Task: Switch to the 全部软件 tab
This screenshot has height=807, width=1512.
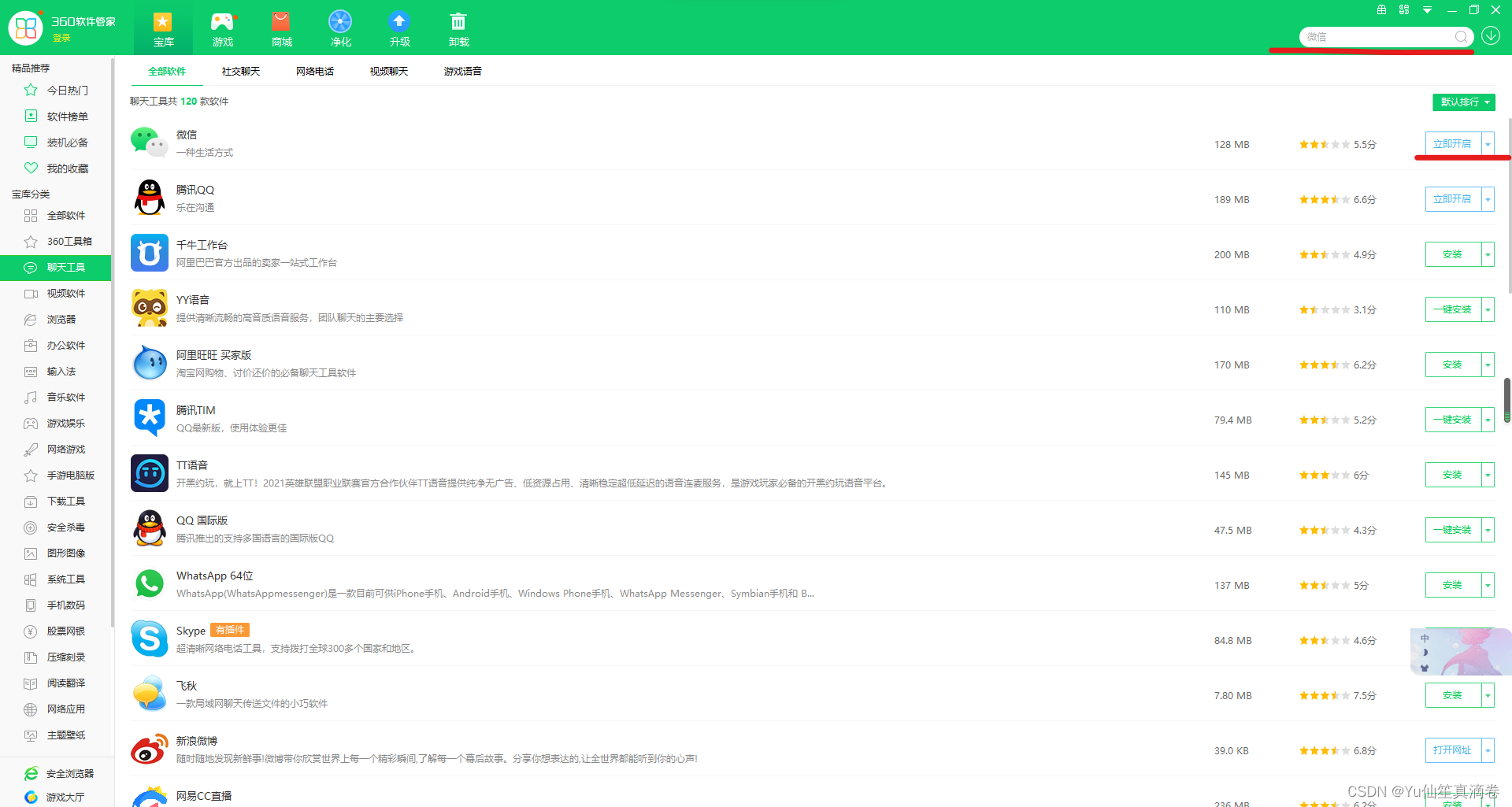Action: coord(167,72)
